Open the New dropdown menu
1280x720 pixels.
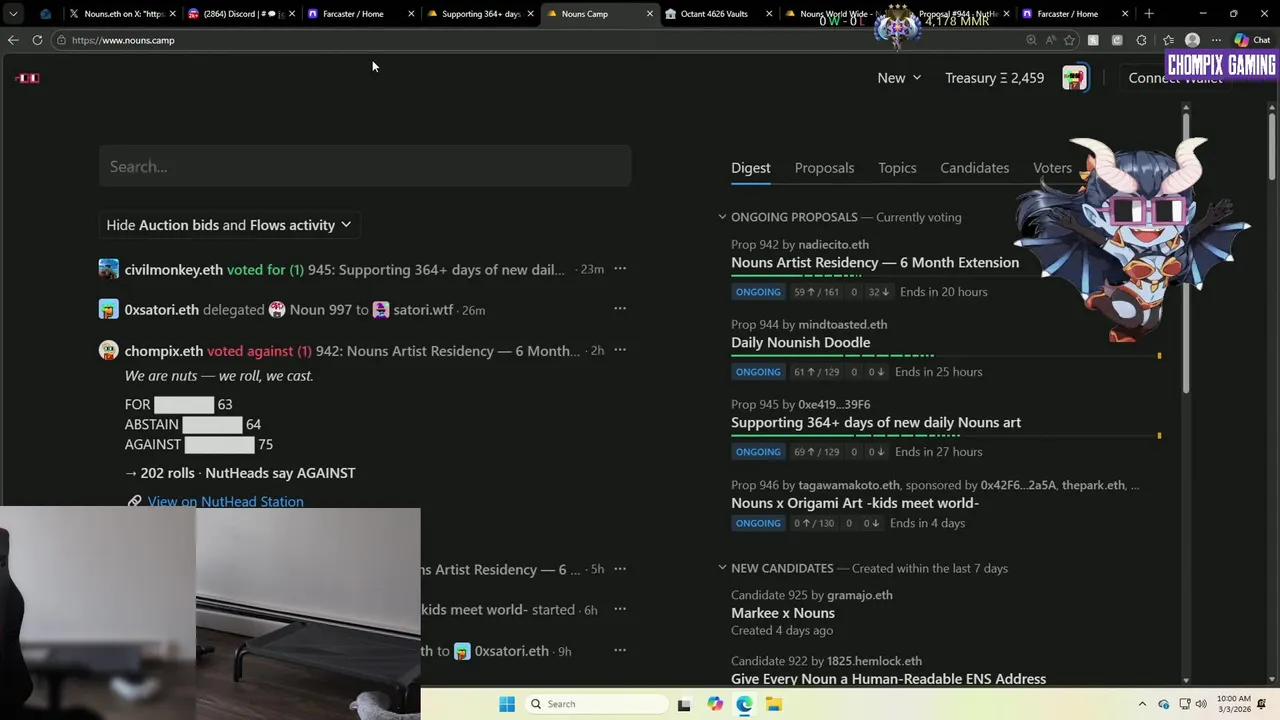point(899,78)
